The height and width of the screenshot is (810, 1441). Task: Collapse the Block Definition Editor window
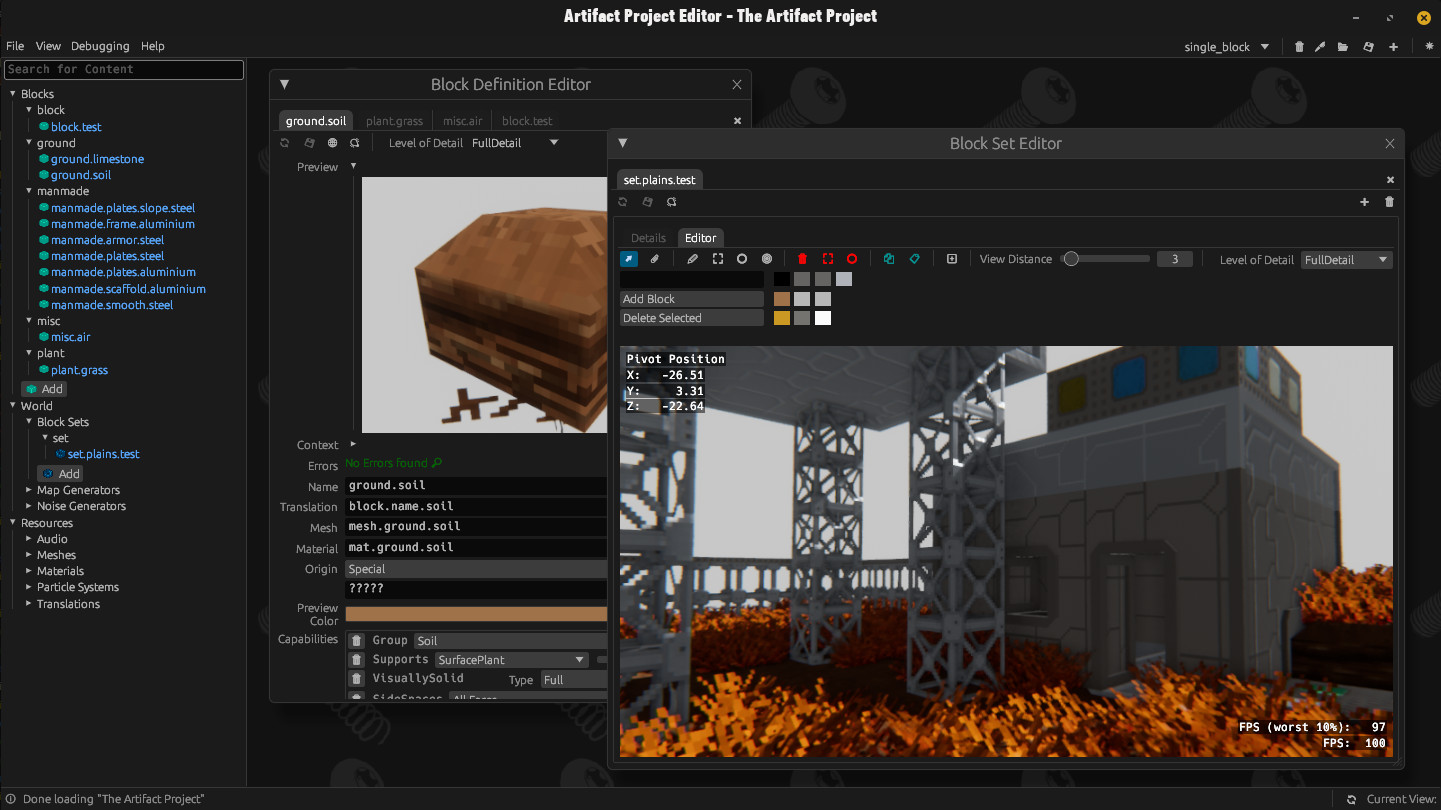click(284, 85)
